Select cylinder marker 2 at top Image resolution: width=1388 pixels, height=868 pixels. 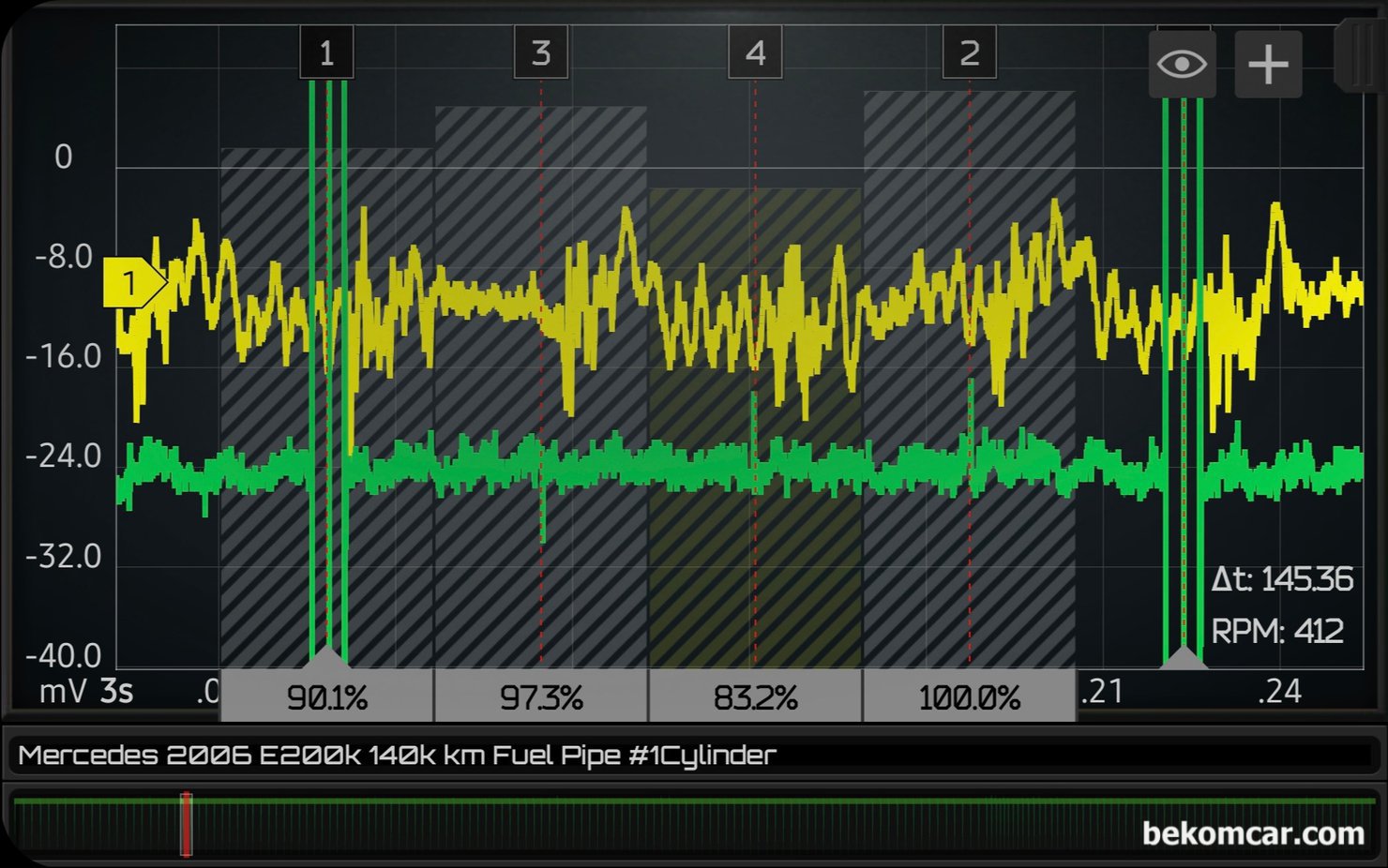(969, 53)
